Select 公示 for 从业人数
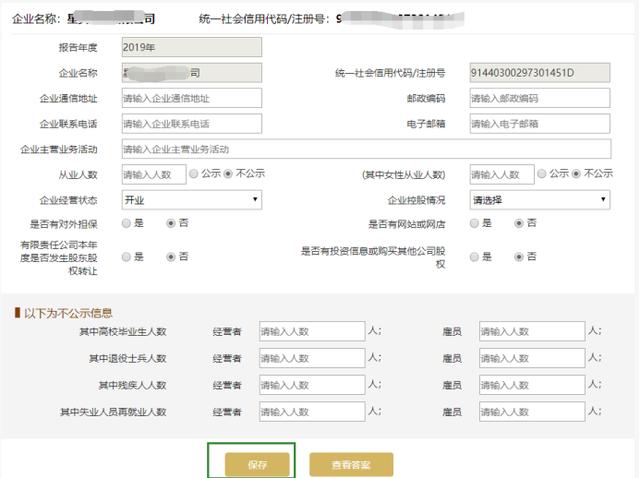This screenshot has width=640, height=478. (x=194, y=174)
